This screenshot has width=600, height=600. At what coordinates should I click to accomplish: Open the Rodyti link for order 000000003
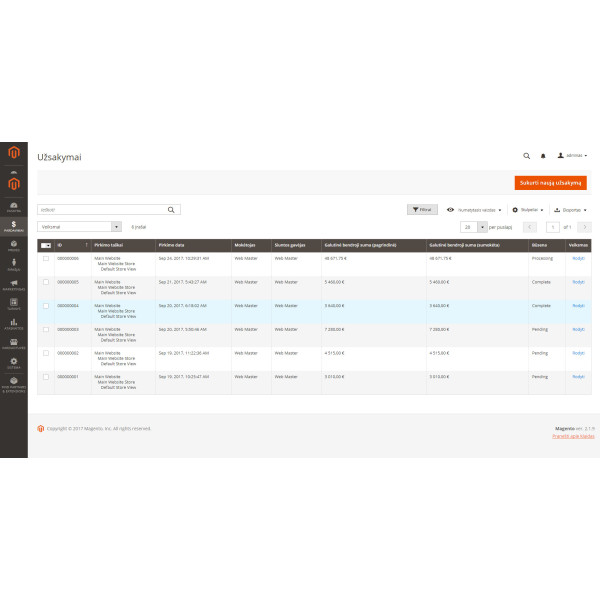(x=578, y=329)
